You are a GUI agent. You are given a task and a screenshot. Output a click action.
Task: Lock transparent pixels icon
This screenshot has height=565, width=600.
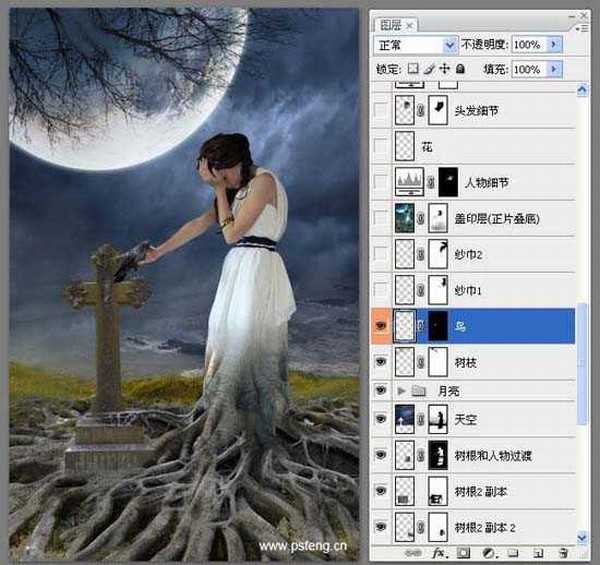(413, 70)
